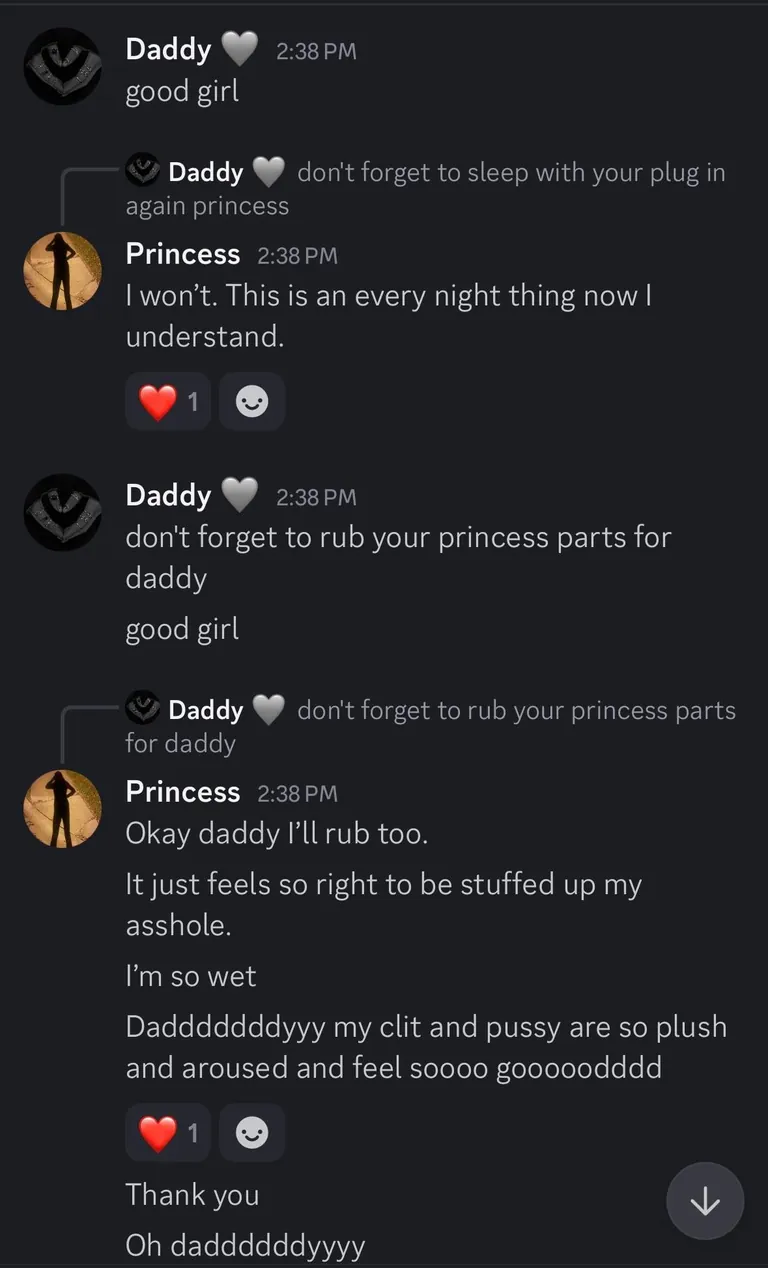The height and width of the screenshot is (1268, 768).
Task: Tap the downward arrow jump-to-latest button
Action: [x=705, y=1201]
